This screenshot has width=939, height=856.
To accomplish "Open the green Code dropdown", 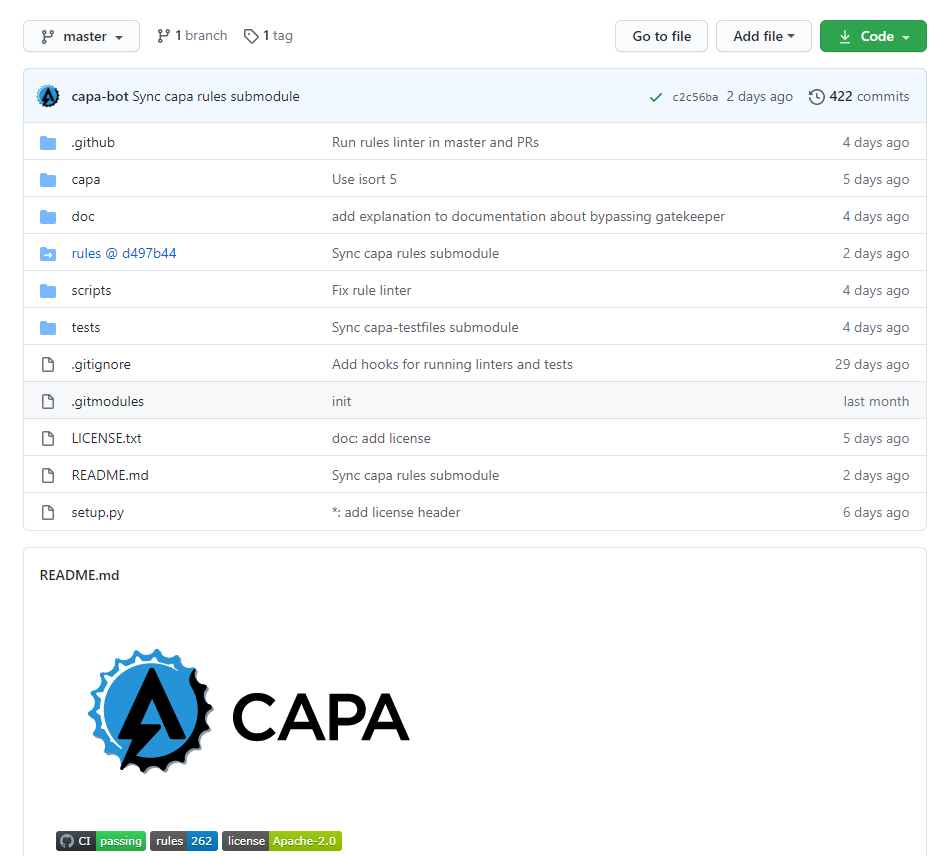I will 873,36.
